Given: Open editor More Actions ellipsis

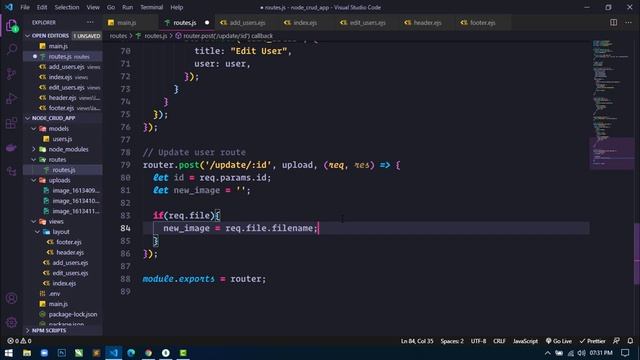Looking at the screenshot, I should [x=628, y=22].
